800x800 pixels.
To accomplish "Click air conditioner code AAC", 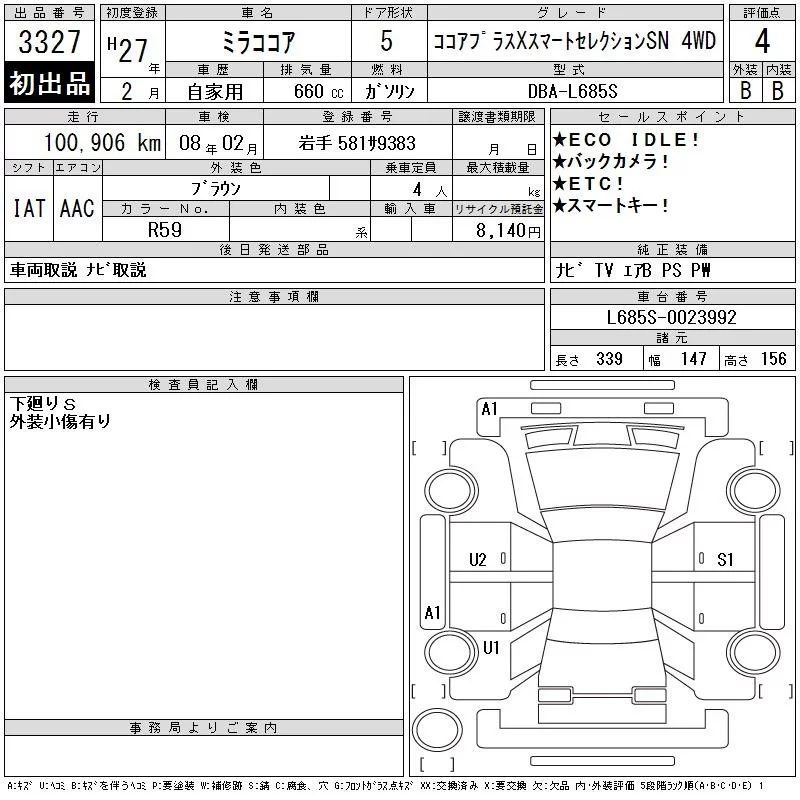I will coord(77,208).
